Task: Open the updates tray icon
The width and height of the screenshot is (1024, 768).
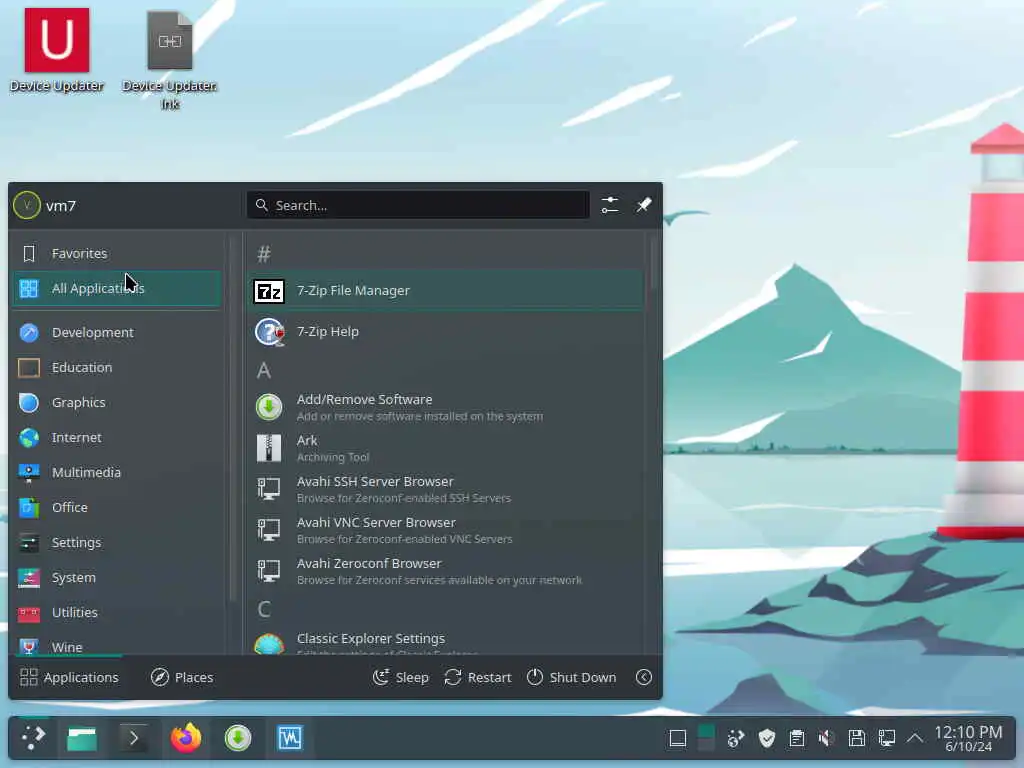Action: (x=736, y=739)
